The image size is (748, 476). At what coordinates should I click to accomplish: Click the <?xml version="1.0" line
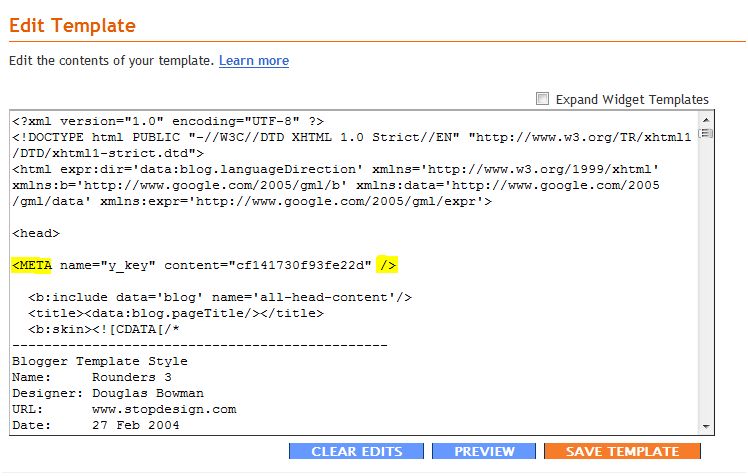click(x=168, y=121)
